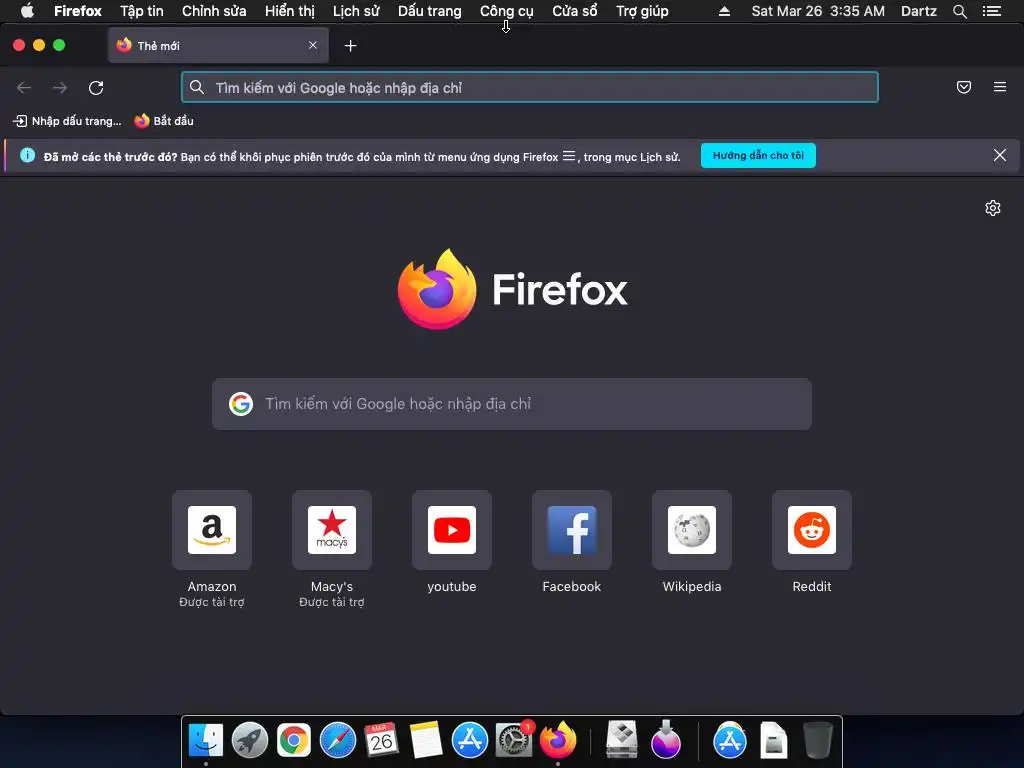Open the Apple menu
Viewport: 1024px width, 768px height.
[x=27, y=11]
